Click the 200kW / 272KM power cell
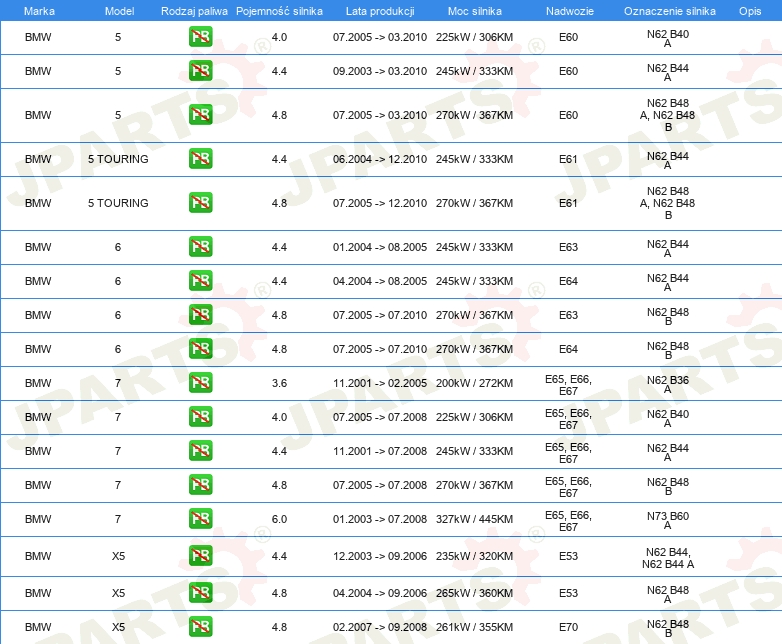This screenshot has height=644, width=782. tap(474, 383)
